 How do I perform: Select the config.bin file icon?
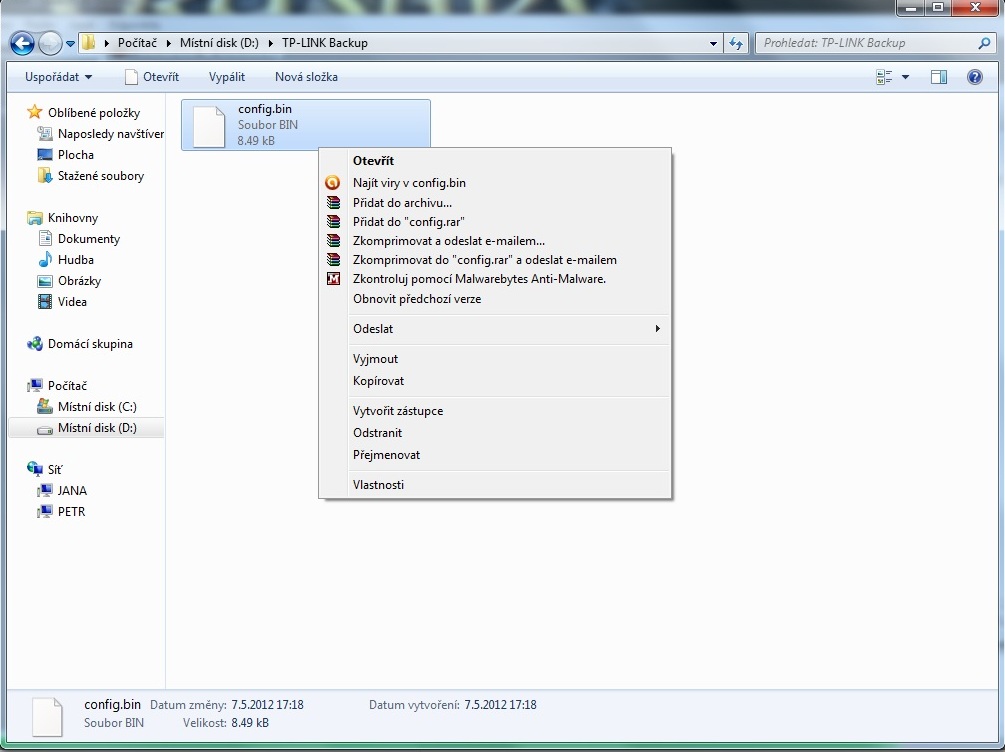209,126
